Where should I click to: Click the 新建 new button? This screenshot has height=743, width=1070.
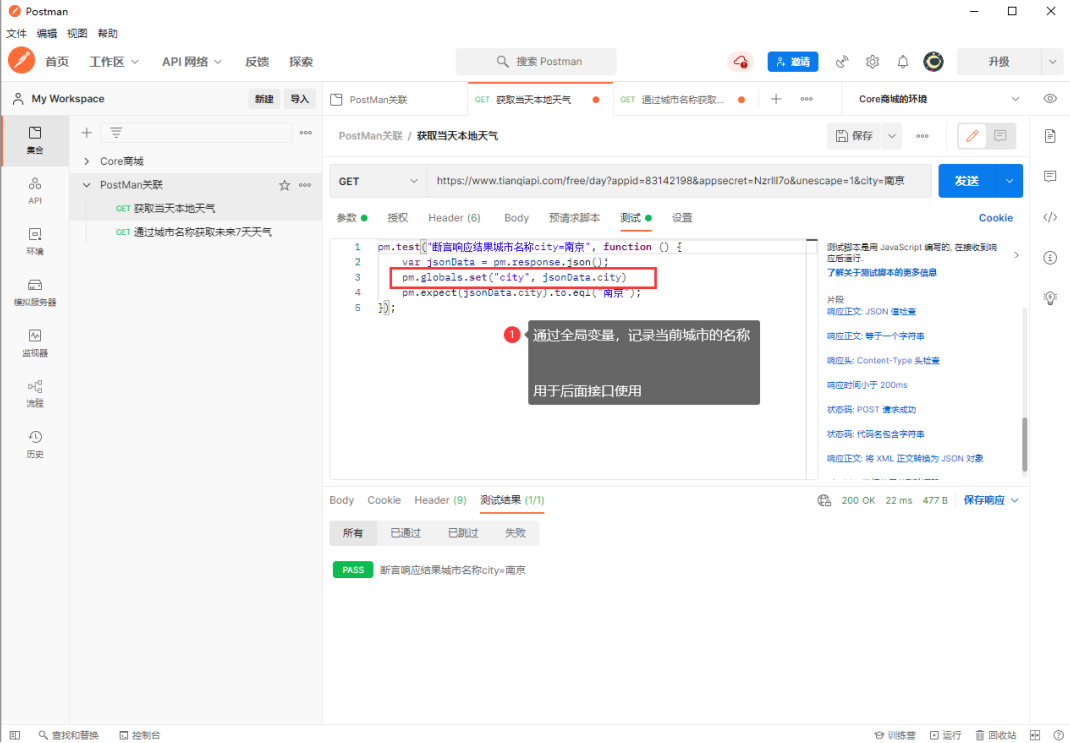coord(264,99)
